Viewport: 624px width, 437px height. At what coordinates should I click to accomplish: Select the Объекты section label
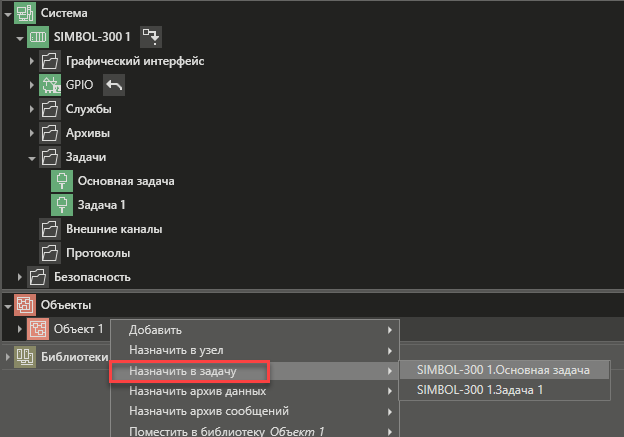click(66, 305)
